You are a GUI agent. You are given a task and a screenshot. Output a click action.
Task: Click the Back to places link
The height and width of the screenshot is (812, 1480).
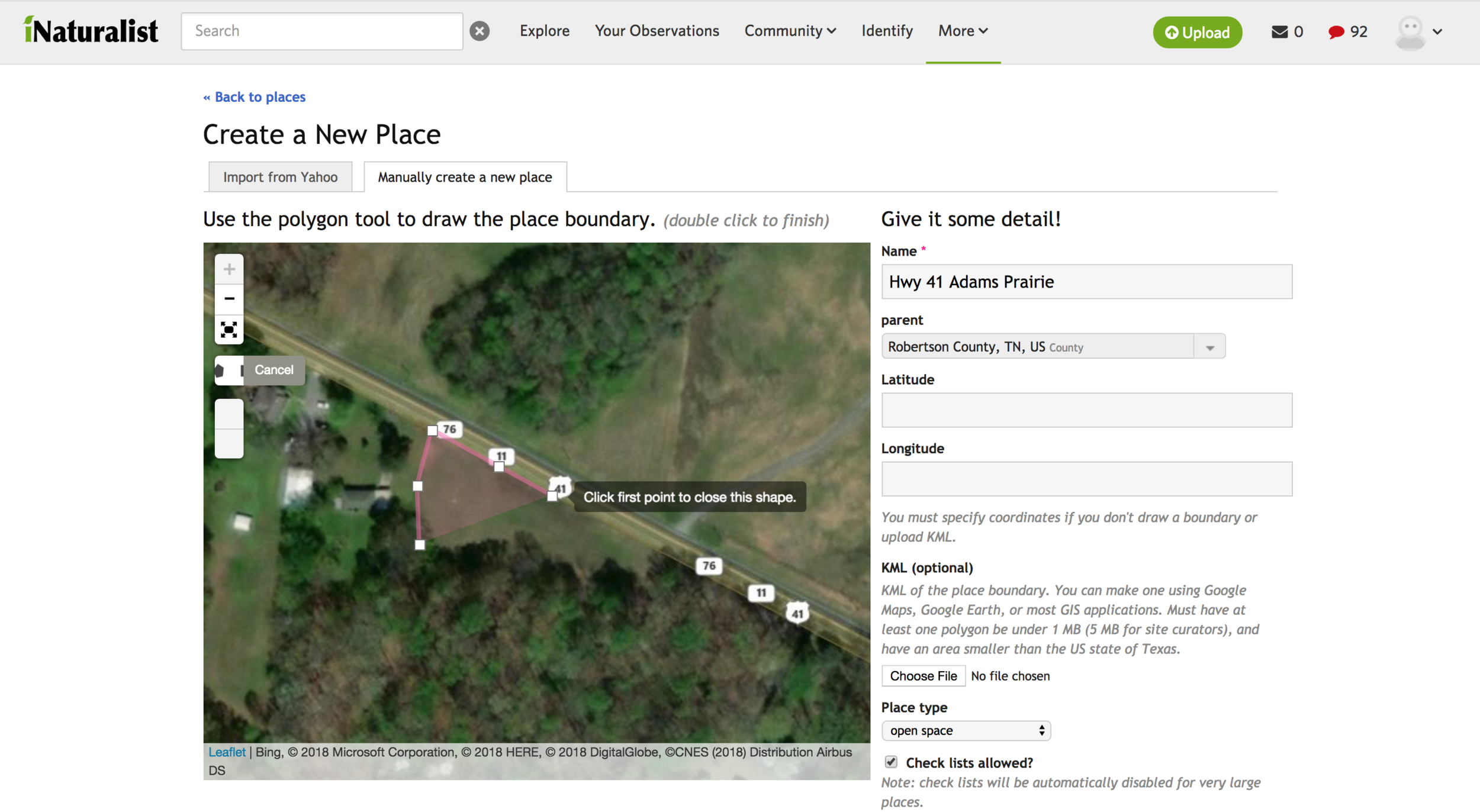click(253, 97)
